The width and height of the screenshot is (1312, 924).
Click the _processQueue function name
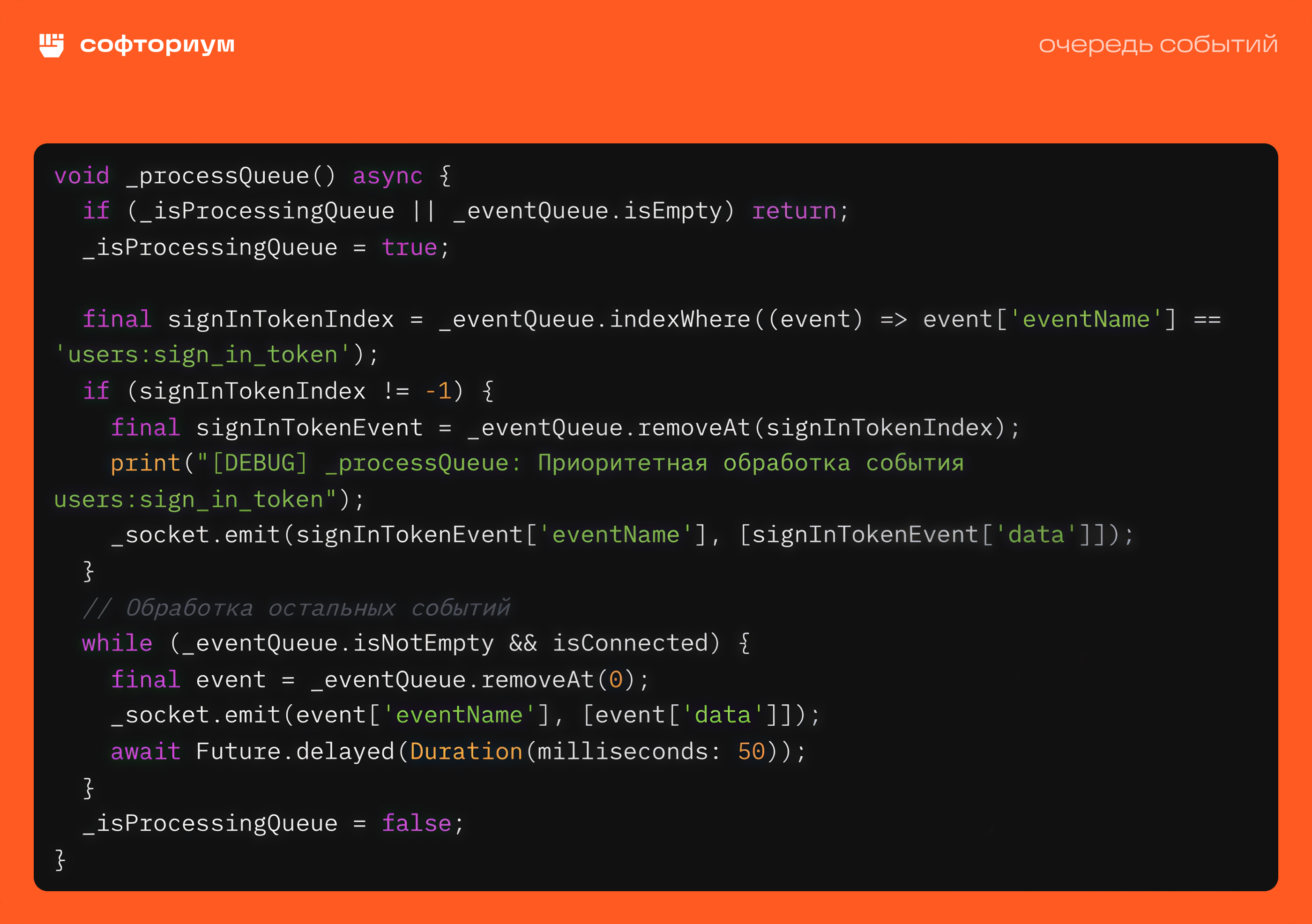pos(217,176)
